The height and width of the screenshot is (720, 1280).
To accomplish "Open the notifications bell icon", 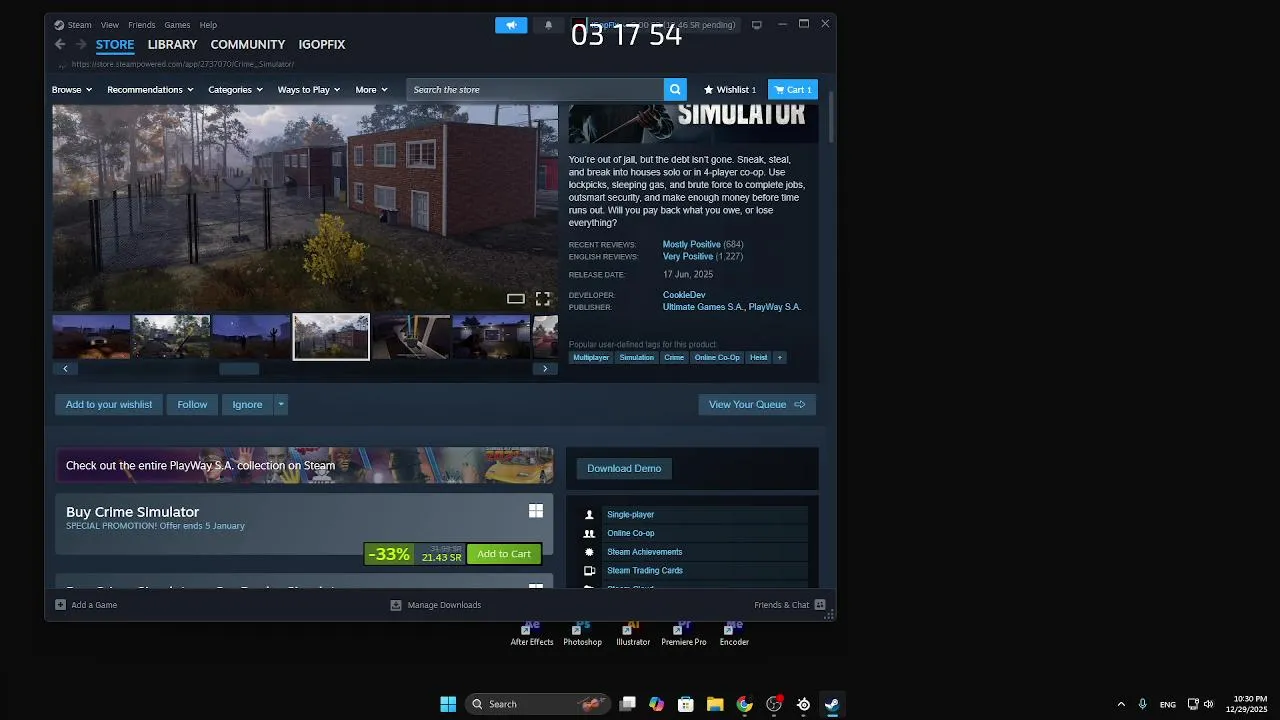I will click(x=548, y=25).
